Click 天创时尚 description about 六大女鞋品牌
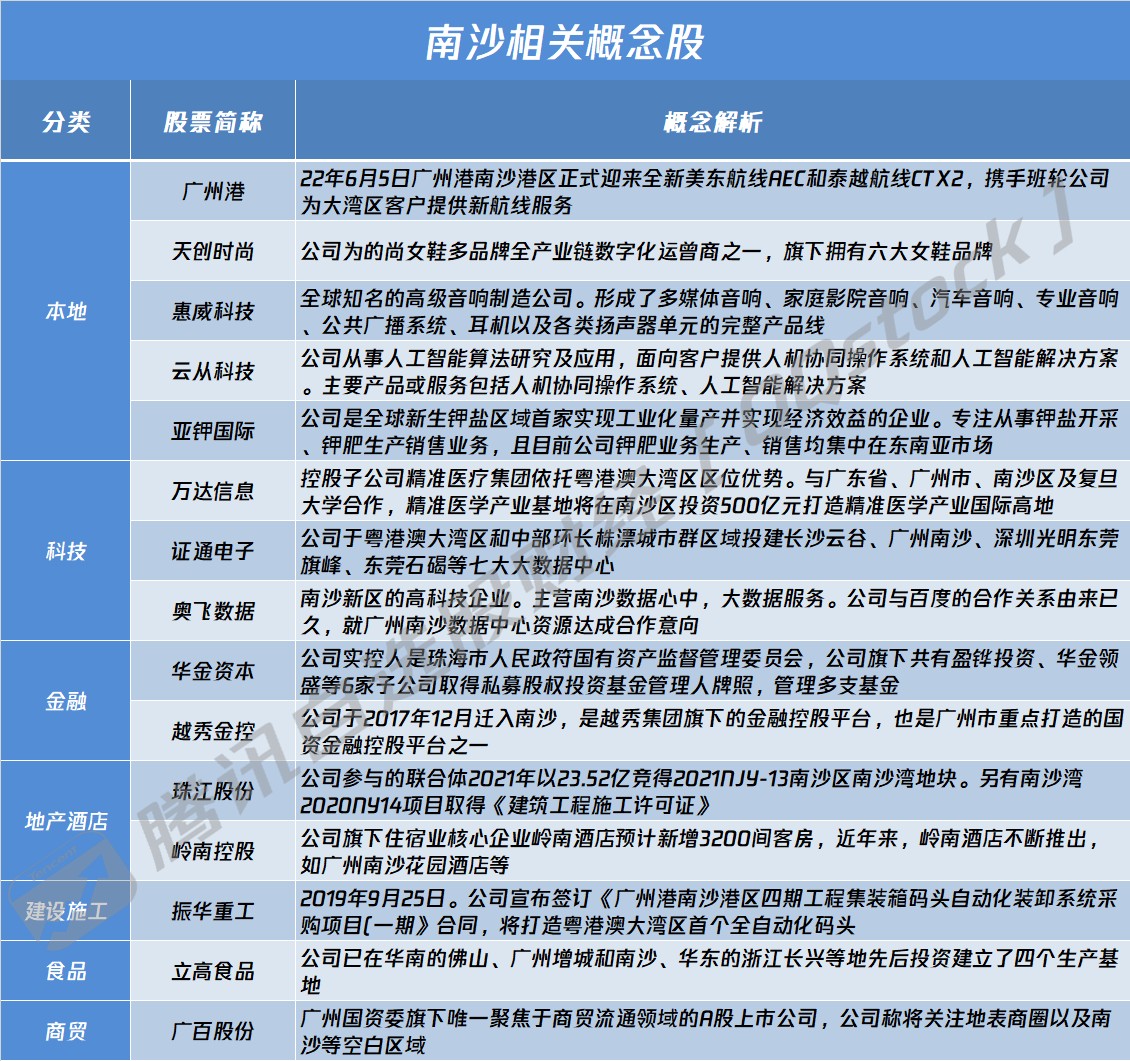Viewport: 1130px width, 1061px height. point(646,251)
